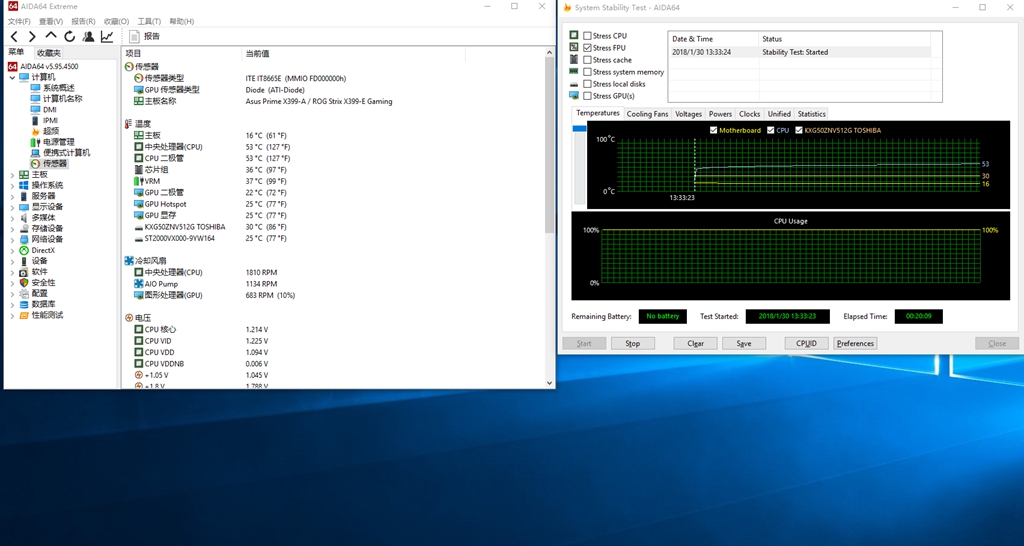The height and width of the screenshot is (546, 1024).
Task: Open the user/person icon in the toolbar
Action: (x=88, y=36)
